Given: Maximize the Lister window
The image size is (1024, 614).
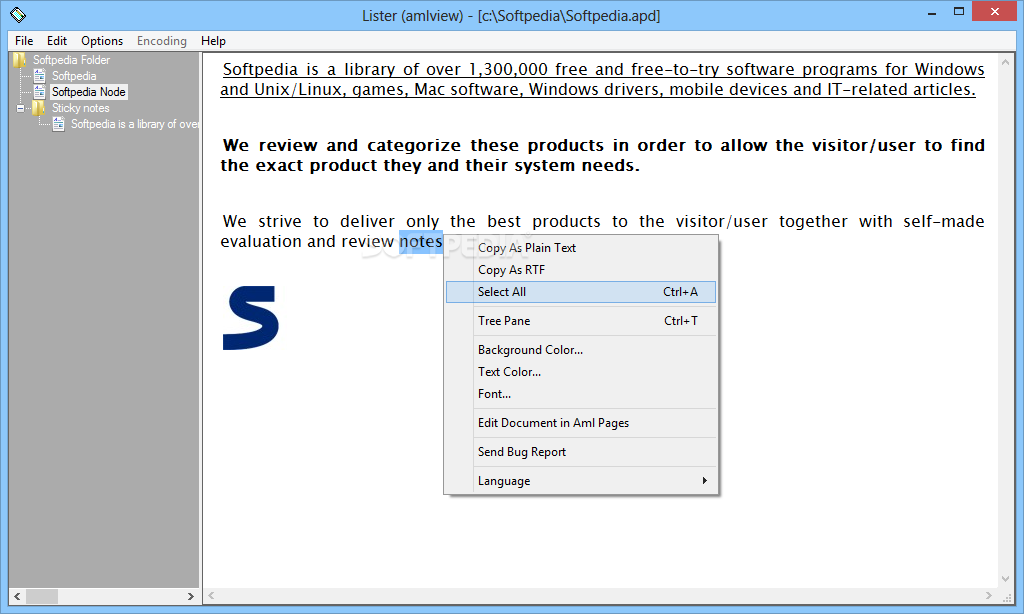Looking at the screenshot, I should pyautogui.click(x=959, y=11).
